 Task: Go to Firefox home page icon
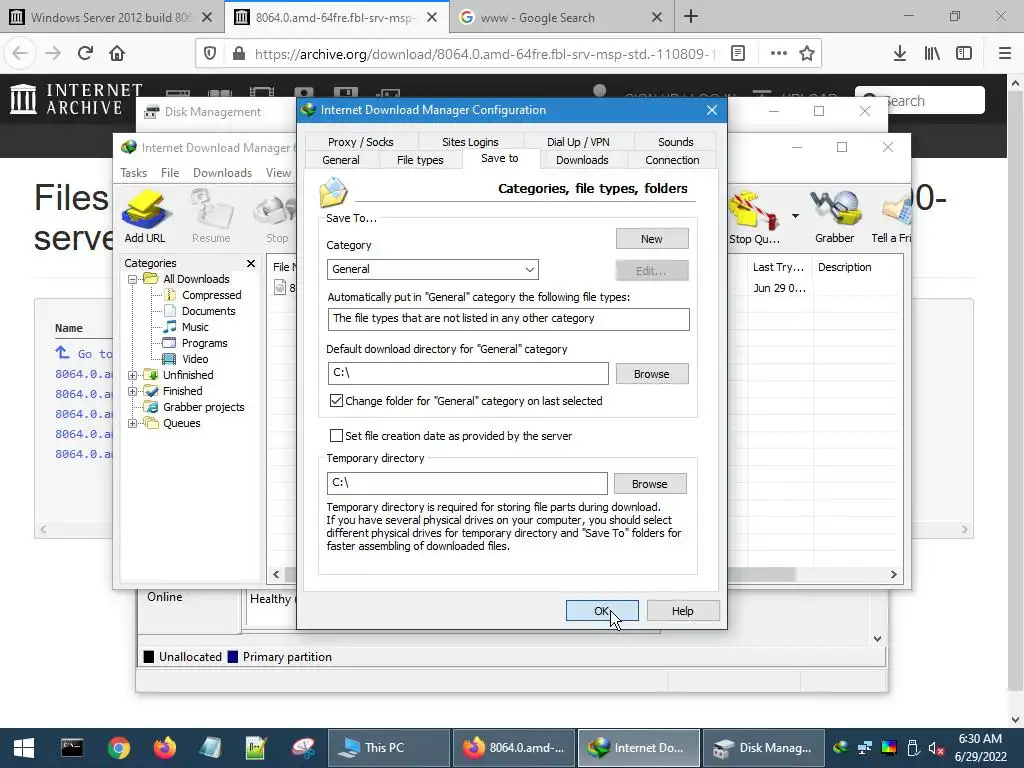(x=117, y=53)
